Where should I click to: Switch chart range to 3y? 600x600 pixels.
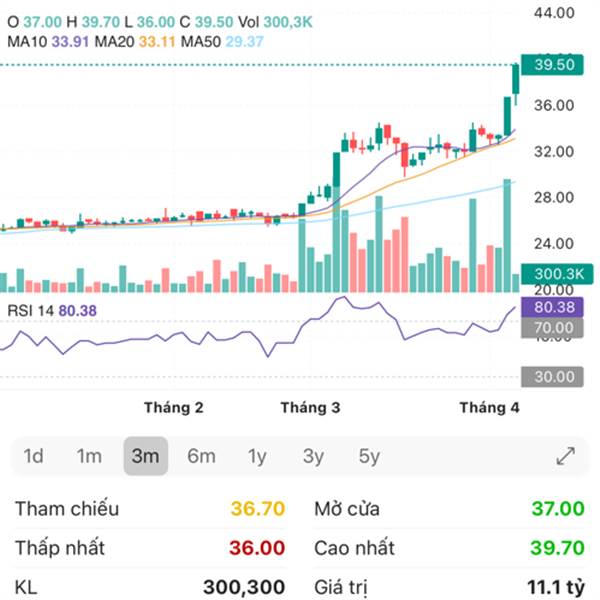tap(313, 456)
